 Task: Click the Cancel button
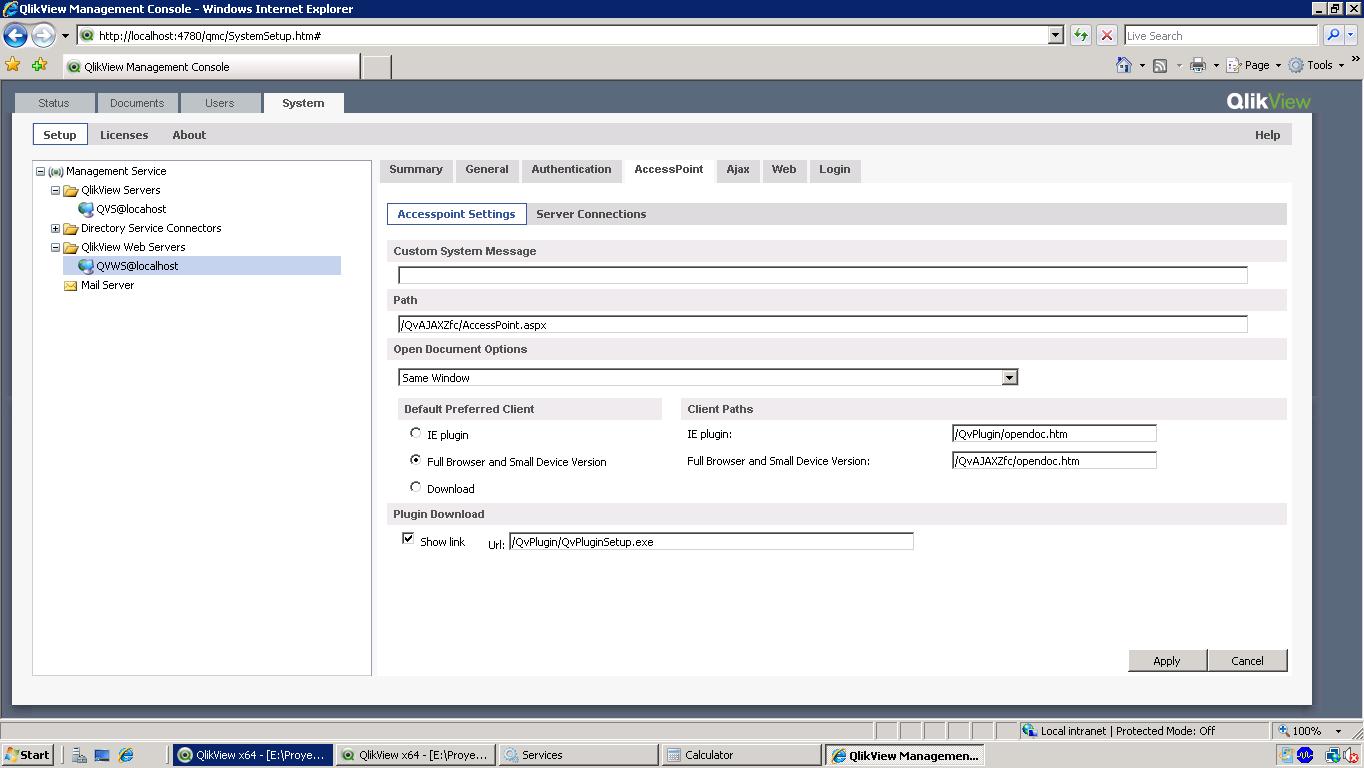[x=1247, y=661]
